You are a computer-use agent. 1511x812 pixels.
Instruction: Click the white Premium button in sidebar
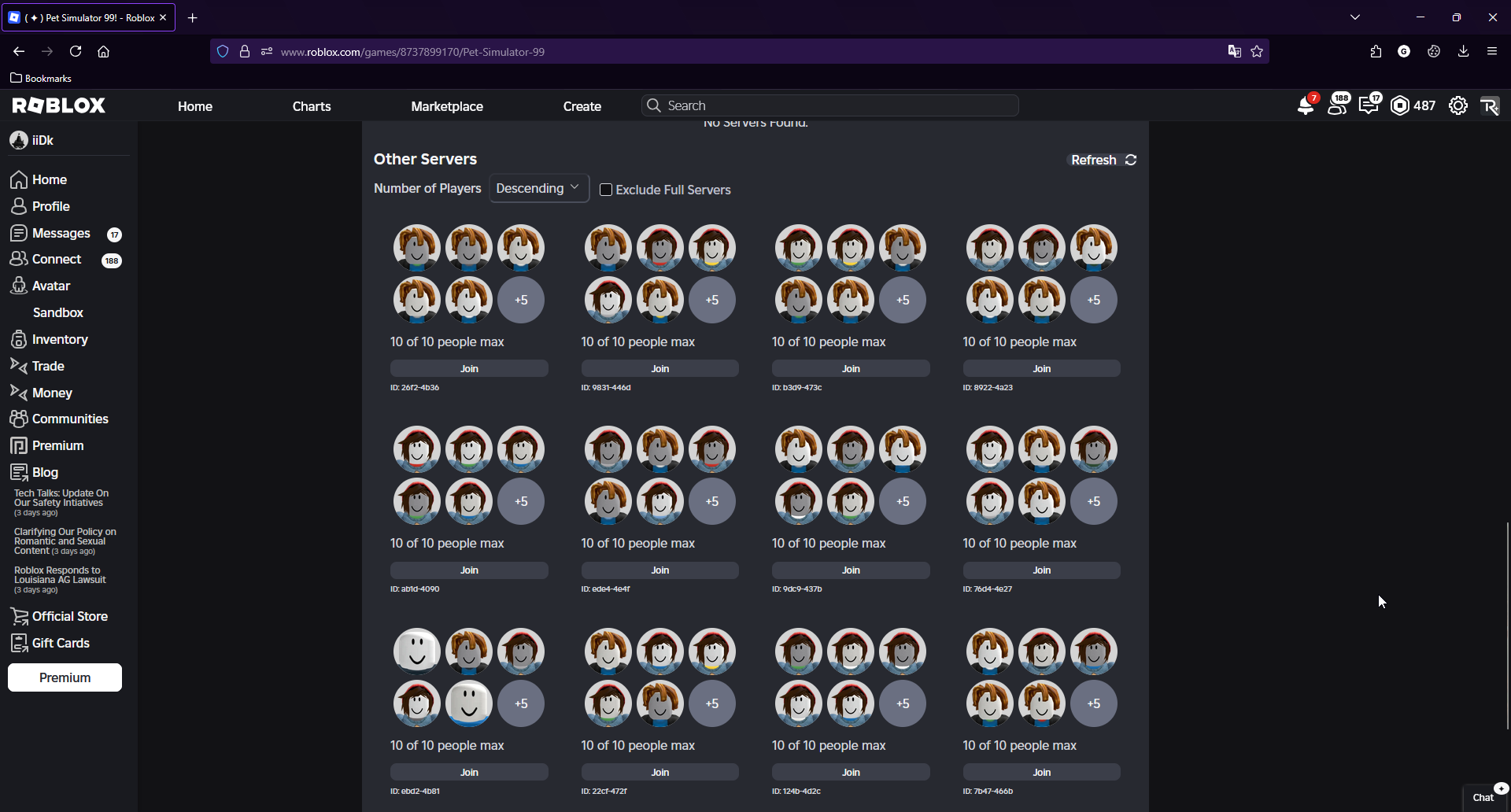coord(65,677)
